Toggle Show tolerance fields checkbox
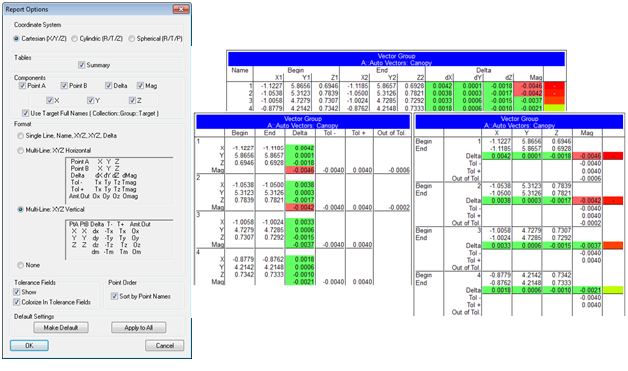Viewport: 628px width, 371px height. pos(16,292)
